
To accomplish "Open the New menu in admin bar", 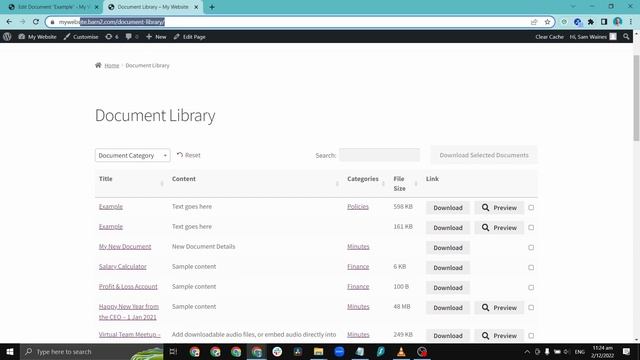I will [156, 37].
